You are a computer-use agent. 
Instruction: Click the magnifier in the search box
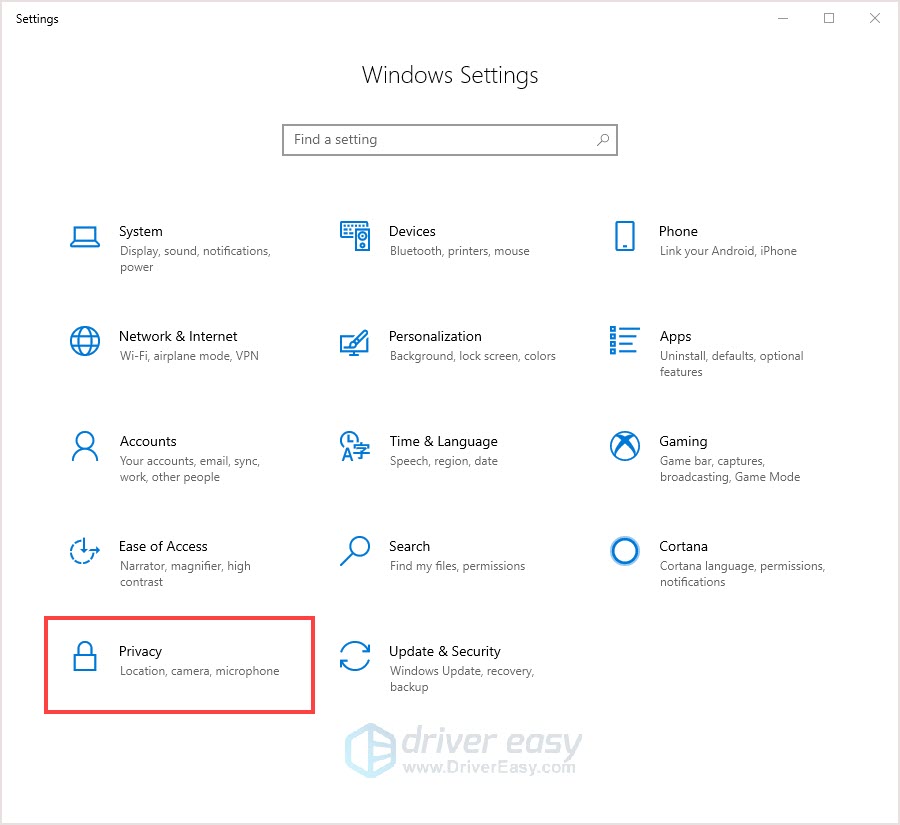pos(603,140)
